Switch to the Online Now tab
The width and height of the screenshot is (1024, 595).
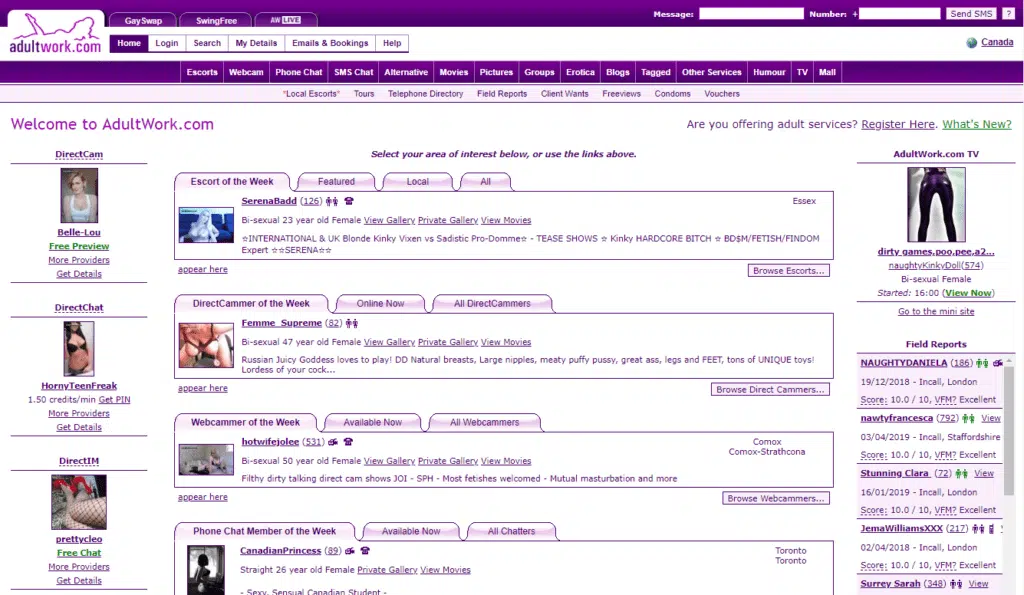tap(380, 304)
